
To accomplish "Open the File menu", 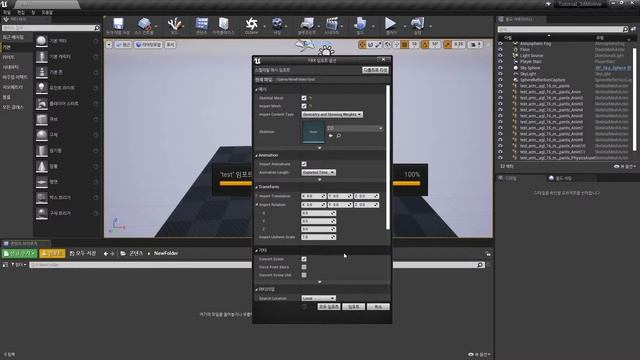I will (x=7, y=12).
